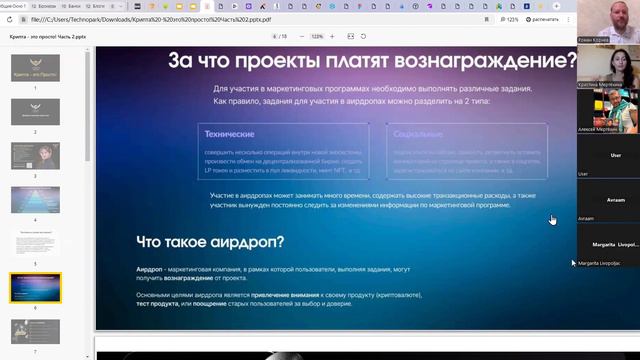Select slide thumbnail 3 with a portrait

[36, 156]
